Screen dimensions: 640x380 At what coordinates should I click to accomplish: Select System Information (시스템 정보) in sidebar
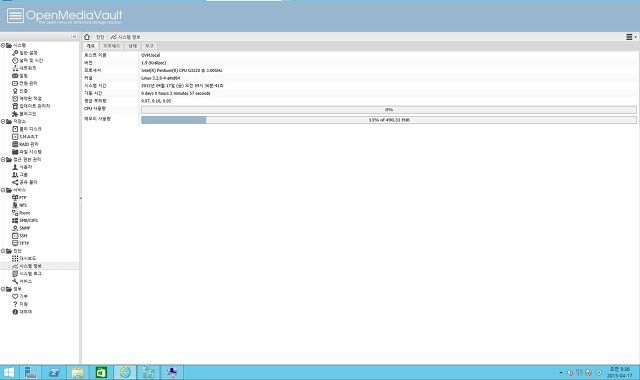click(27, 266)
